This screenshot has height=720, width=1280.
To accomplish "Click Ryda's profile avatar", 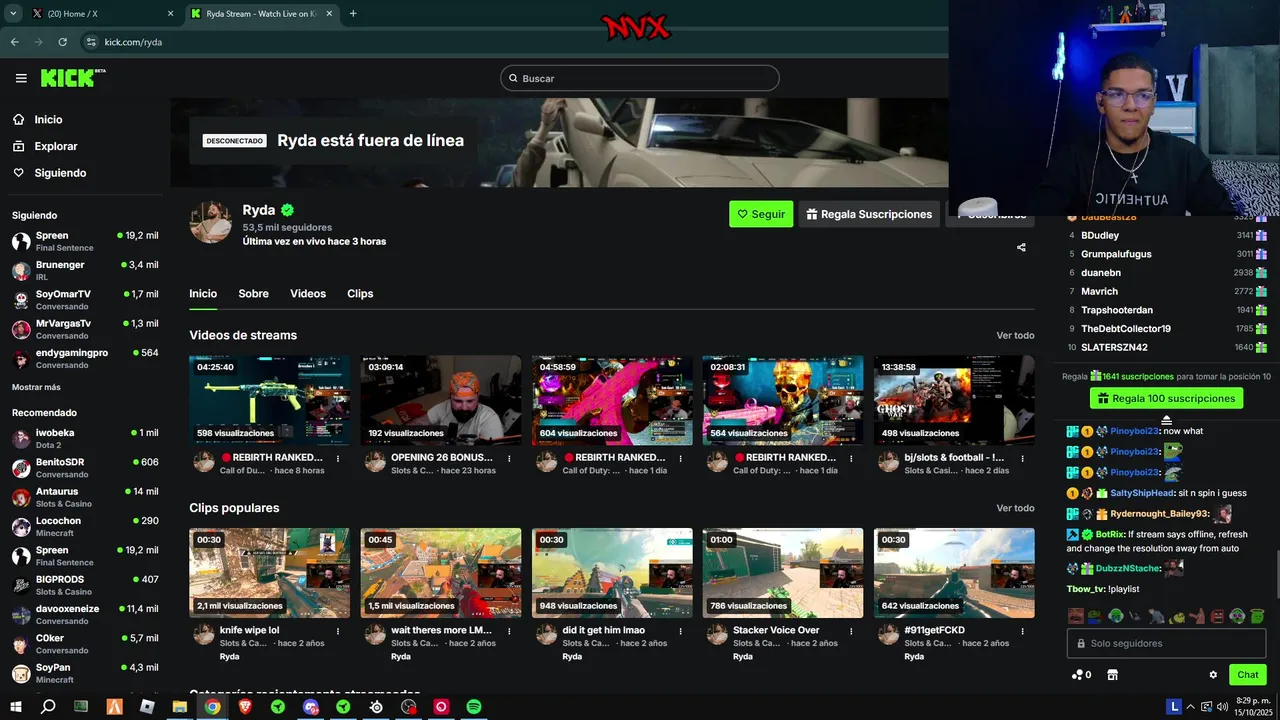I will (211, 222).
